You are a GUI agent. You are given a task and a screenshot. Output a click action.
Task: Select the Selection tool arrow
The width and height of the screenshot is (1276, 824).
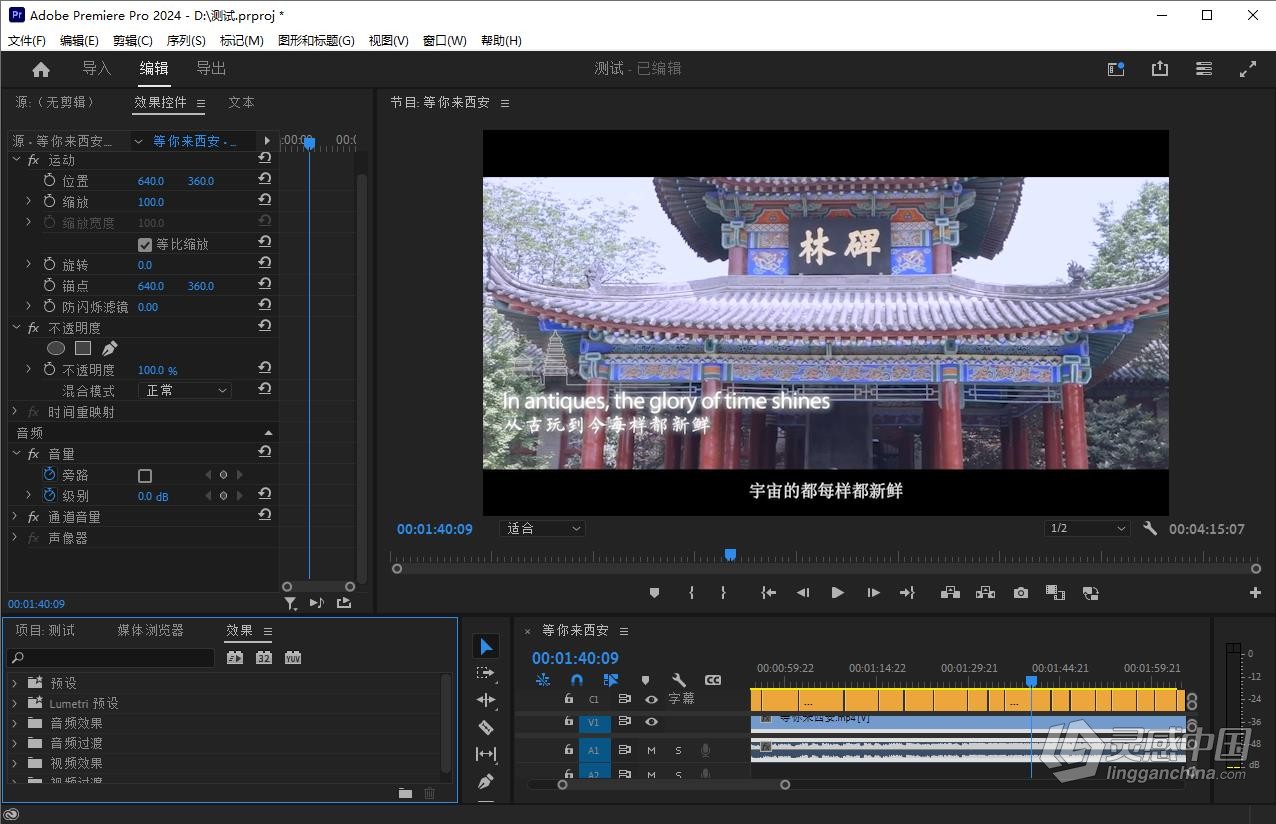click(486, 647)
